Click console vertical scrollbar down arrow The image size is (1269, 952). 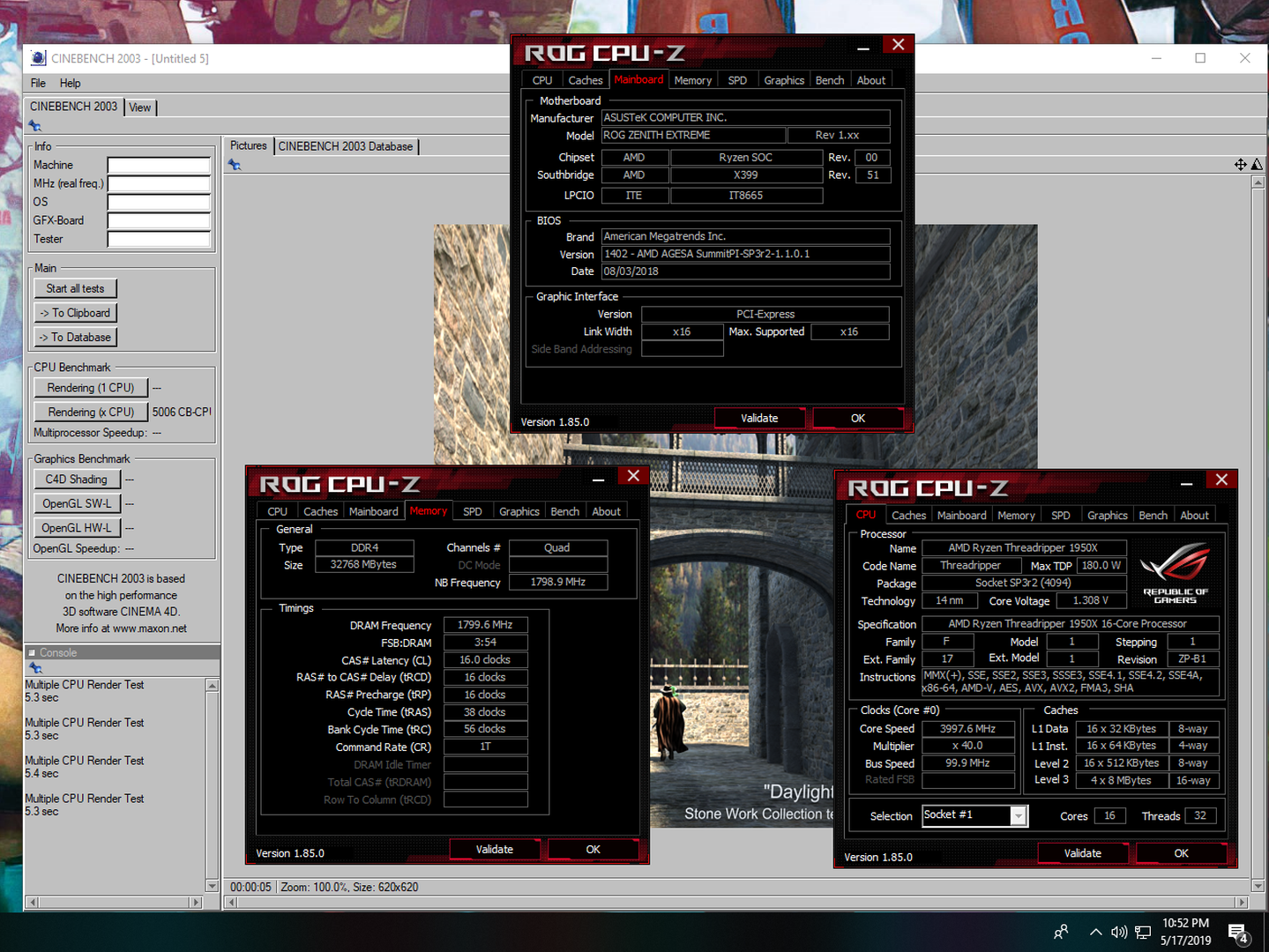(x=212, y=886)
